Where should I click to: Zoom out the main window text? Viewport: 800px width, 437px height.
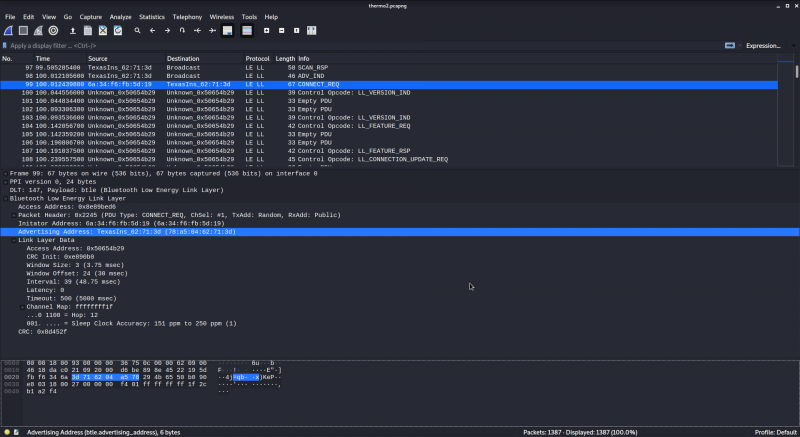click(x=281, y=31)
